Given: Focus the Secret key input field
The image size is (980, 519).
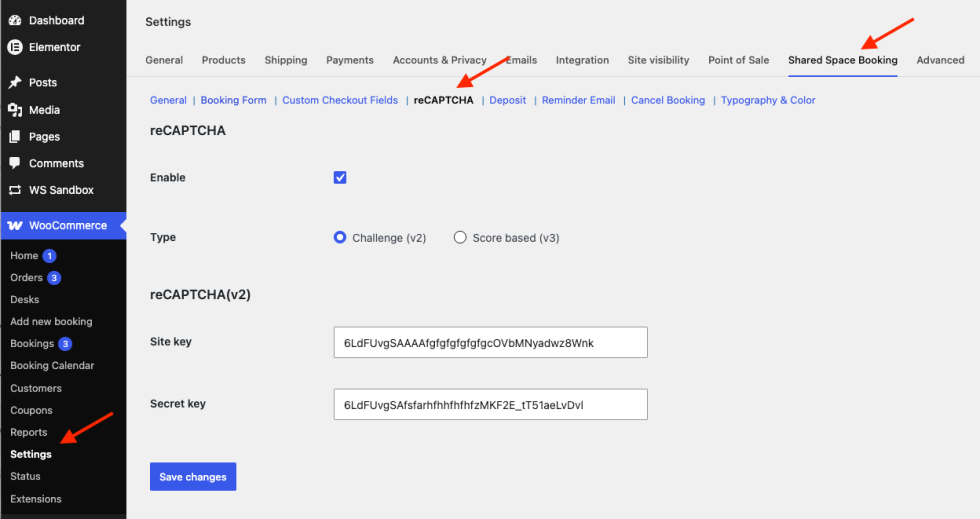Looking at the screenshot, I should pyautogui.click(x=491, y=405).
